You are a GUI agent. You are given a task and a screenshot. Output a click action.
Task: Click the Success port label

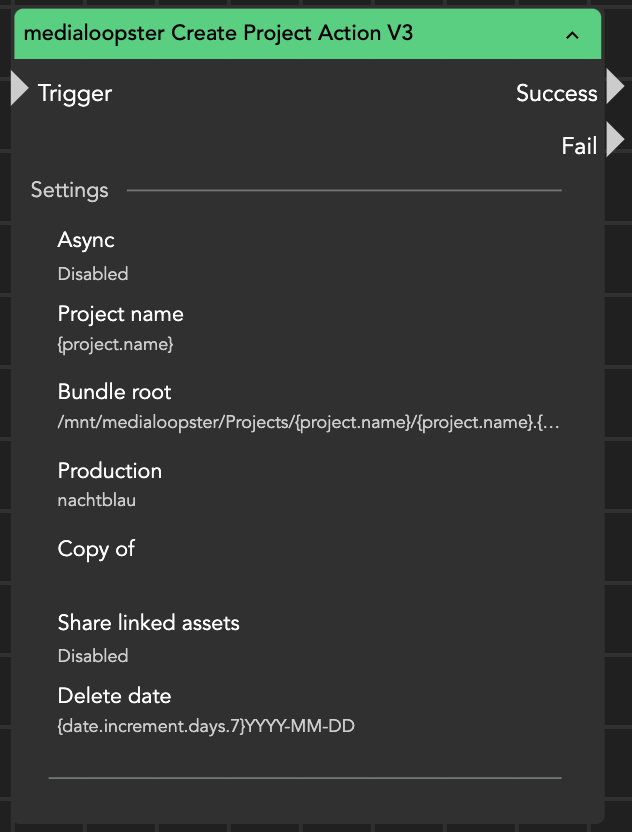pyautogui.click(x=556, y=94)
